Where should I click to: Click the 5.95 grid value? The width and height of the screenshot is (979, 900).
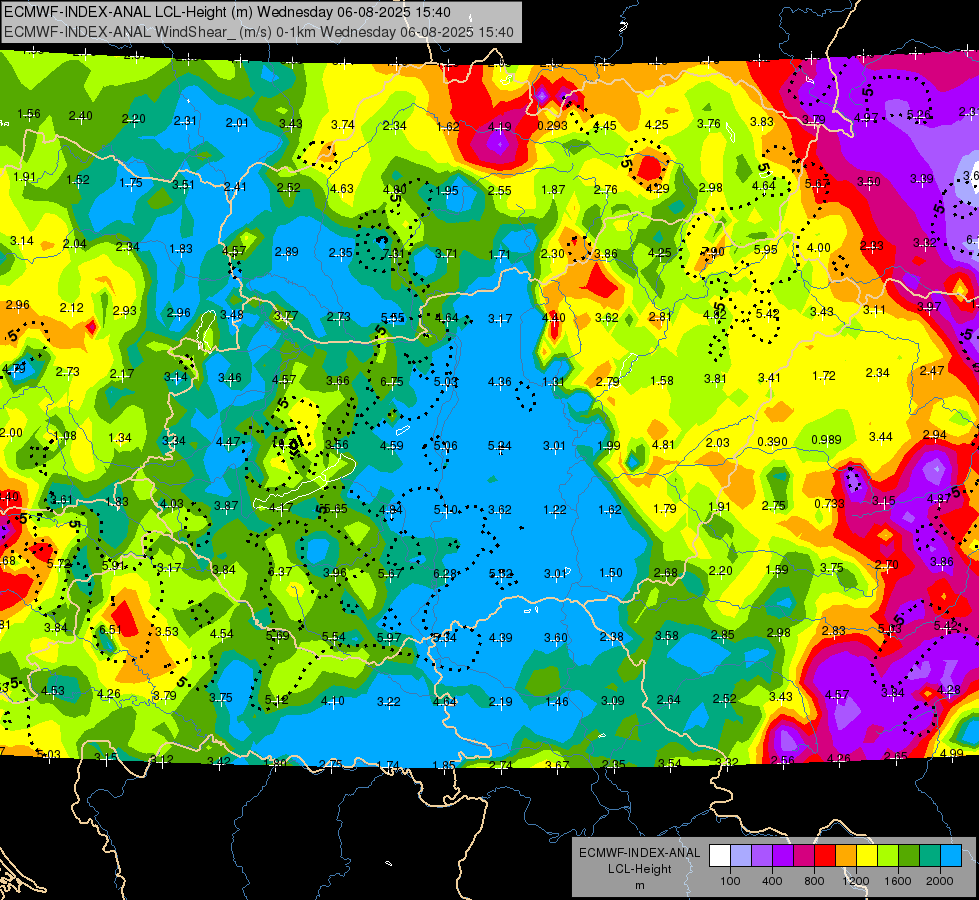point(765,249)
